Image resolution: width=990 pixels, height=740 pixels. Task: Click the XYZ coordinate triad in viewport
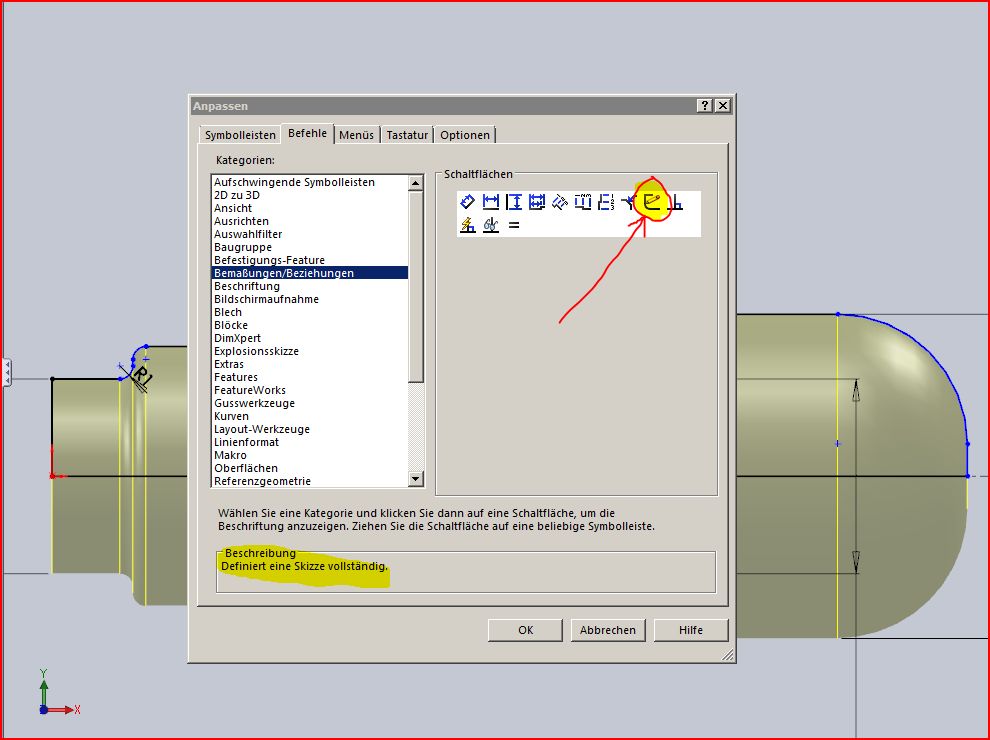tap(59, 693)
